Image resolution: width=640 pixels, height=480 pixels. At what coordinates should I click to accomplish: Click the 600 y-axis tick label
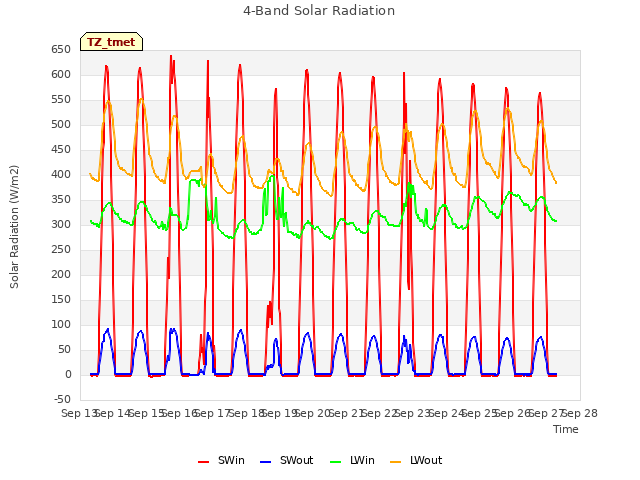coord(61,74)
